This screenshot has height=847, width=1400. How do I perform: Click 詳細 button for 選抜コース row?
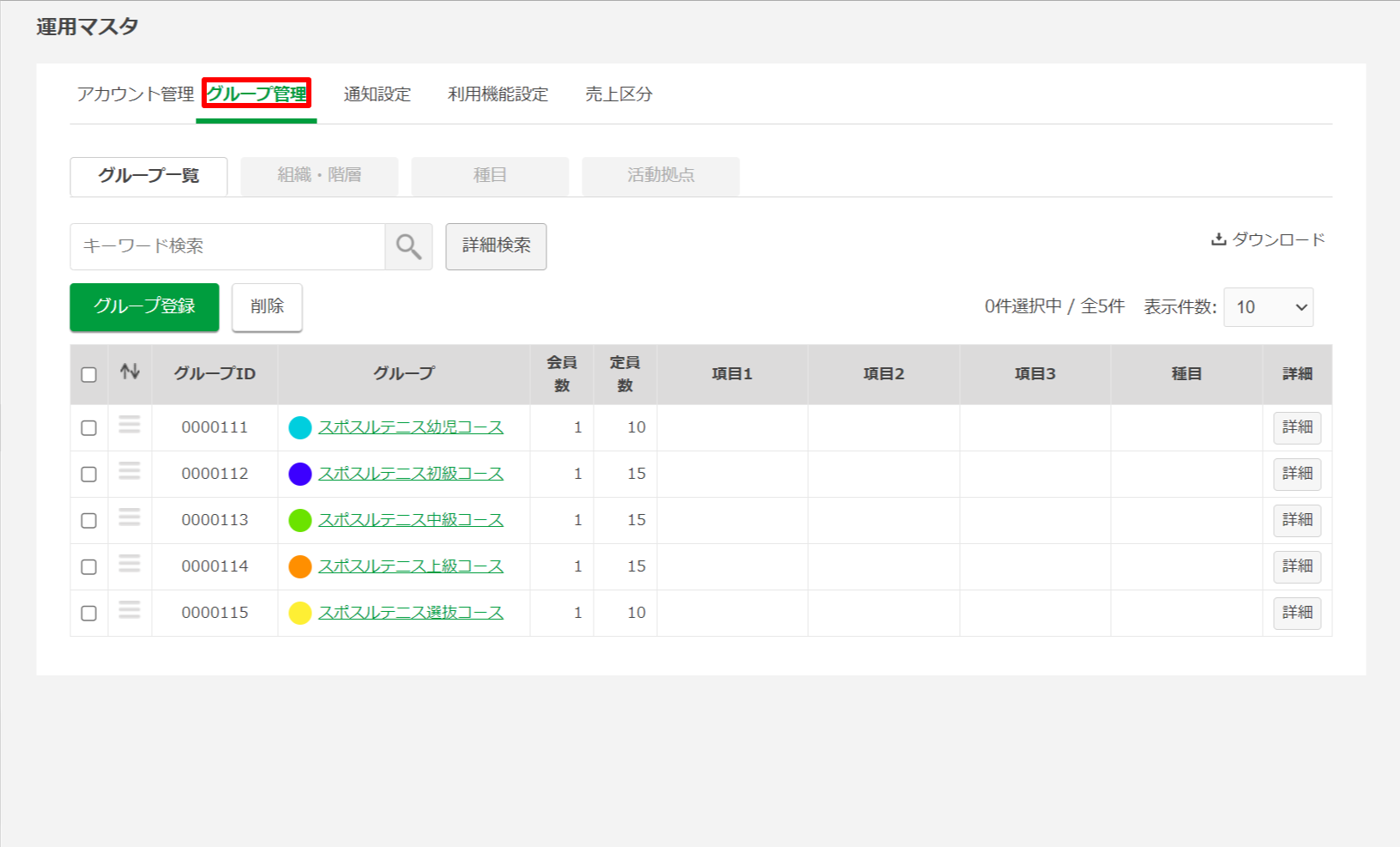(1297, 613)
